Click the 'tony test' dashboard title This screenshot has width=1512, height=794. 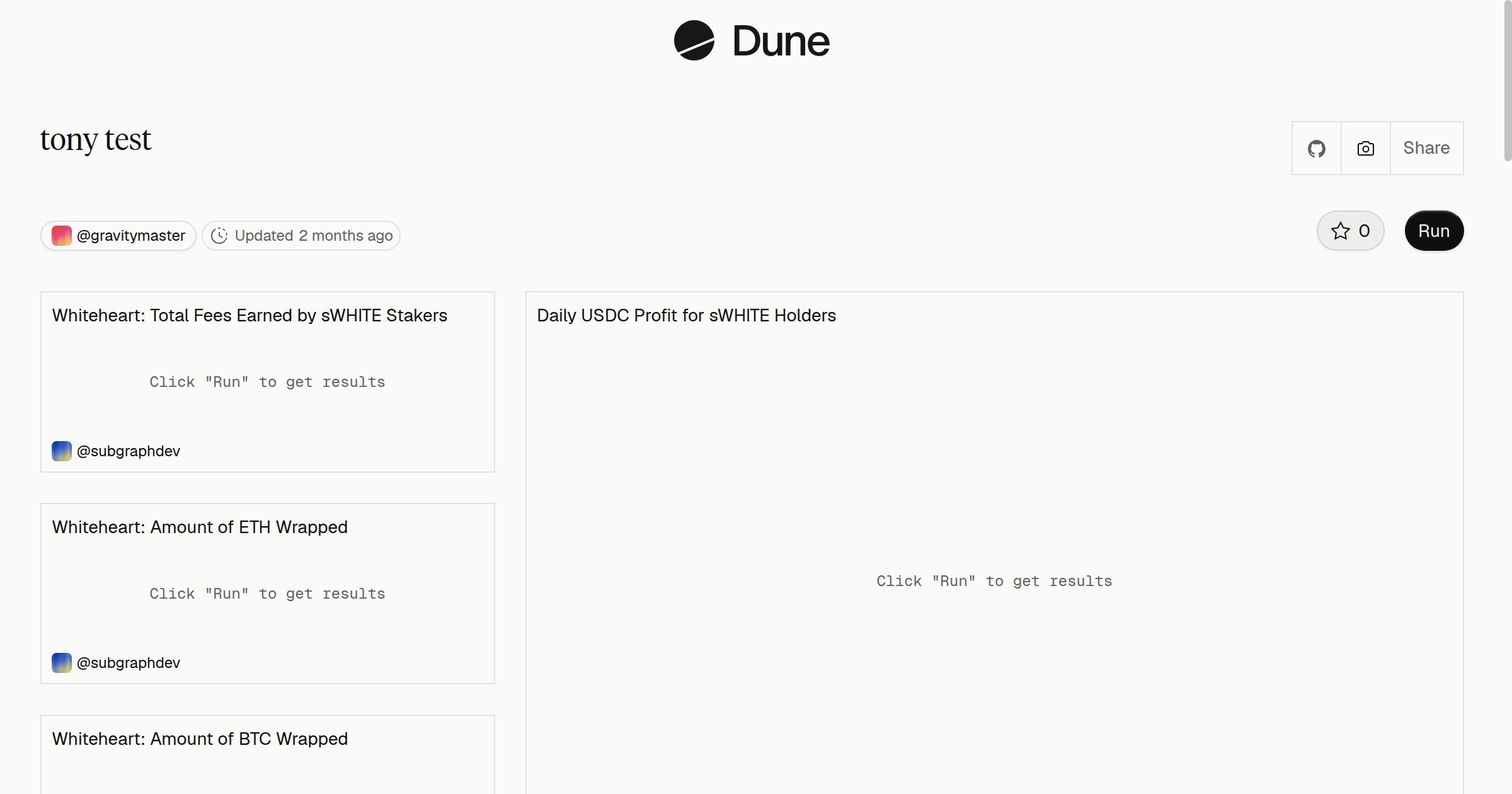click(96, 139)
